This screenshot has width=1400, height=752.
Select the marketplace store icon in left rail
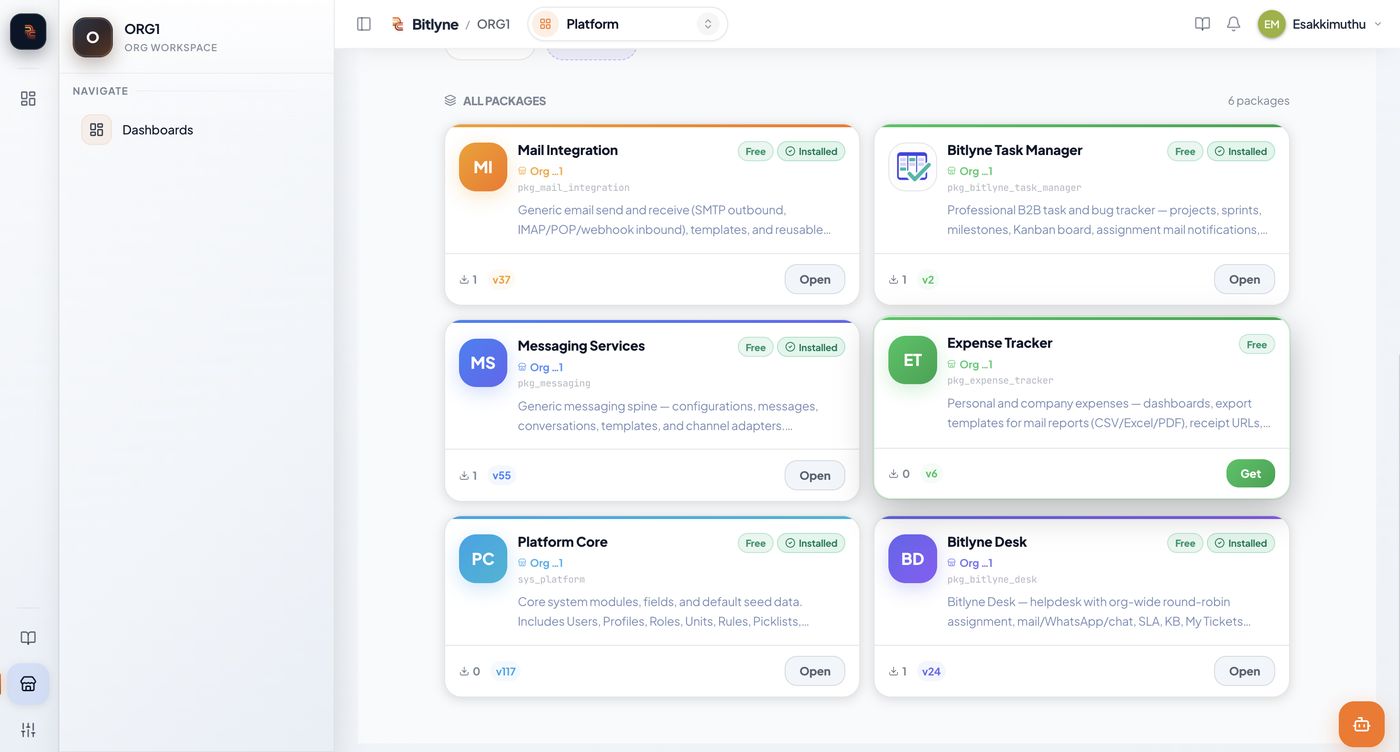pos(28,684)
